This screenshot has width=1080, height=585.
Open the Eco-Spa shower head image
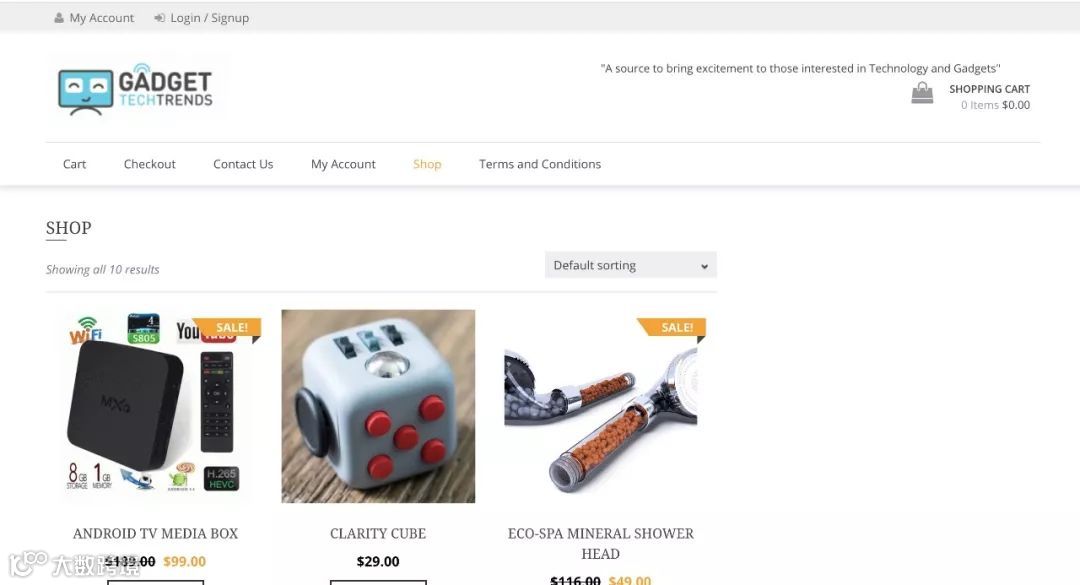click(601, 406)
